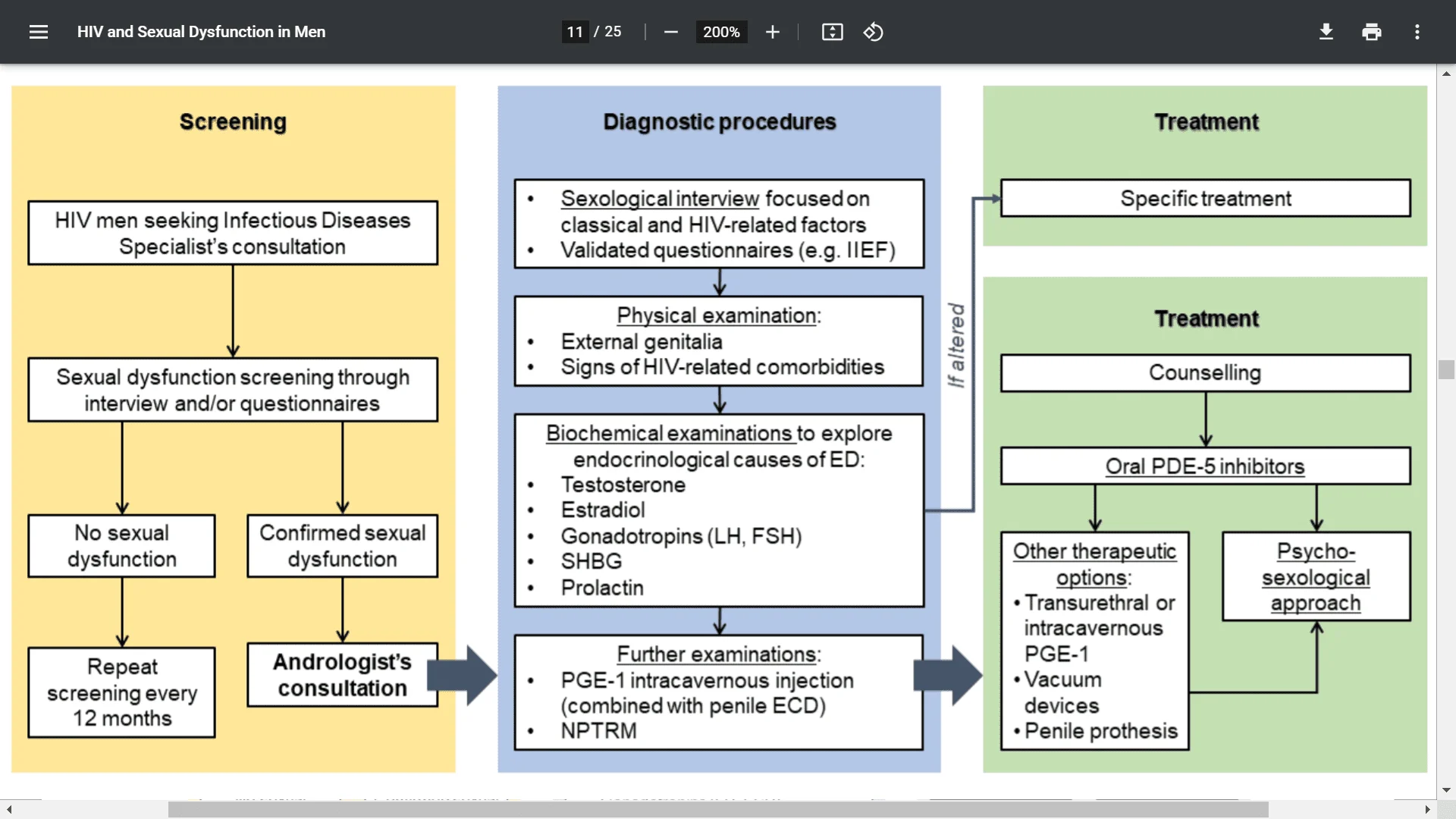1456x819 pixels.
Task: Click the hamburger menu icon
Action: point(39,31)
